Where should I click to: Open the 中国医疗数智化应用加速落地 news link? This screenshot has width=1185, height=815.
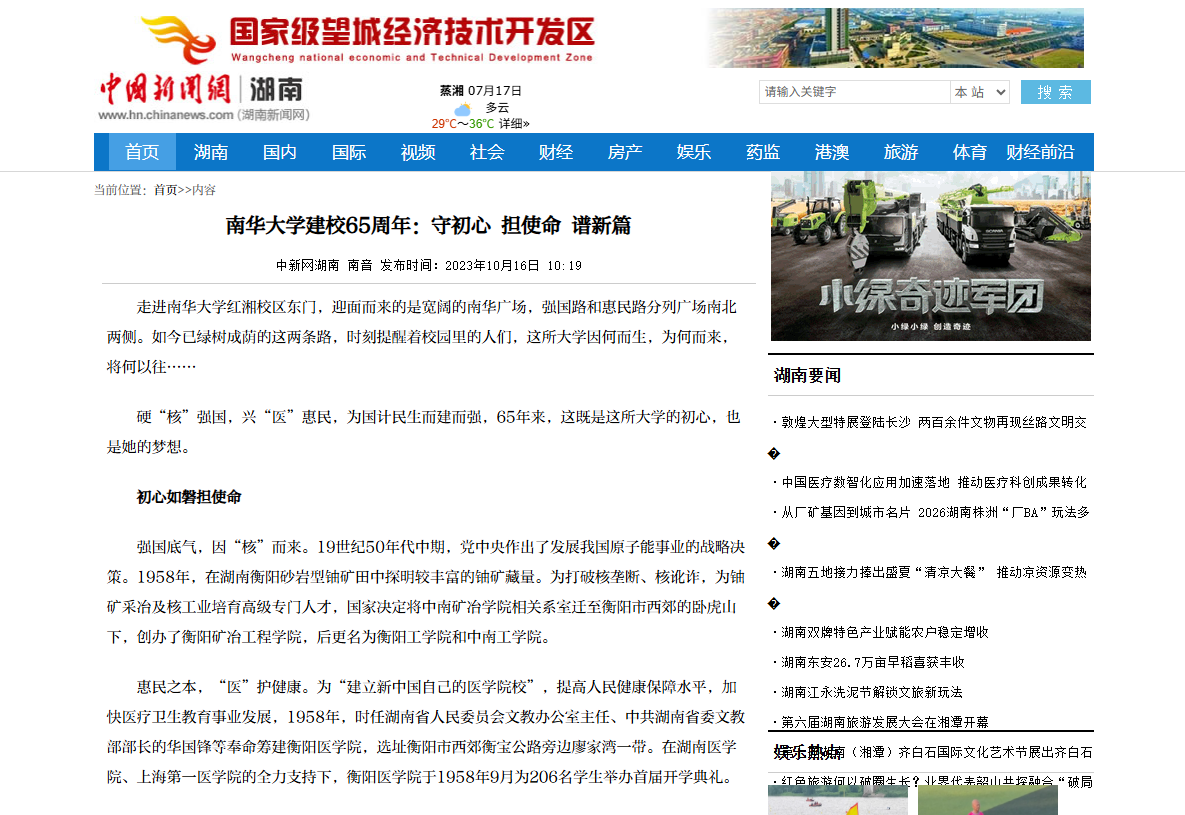click(x=934, y=482)
